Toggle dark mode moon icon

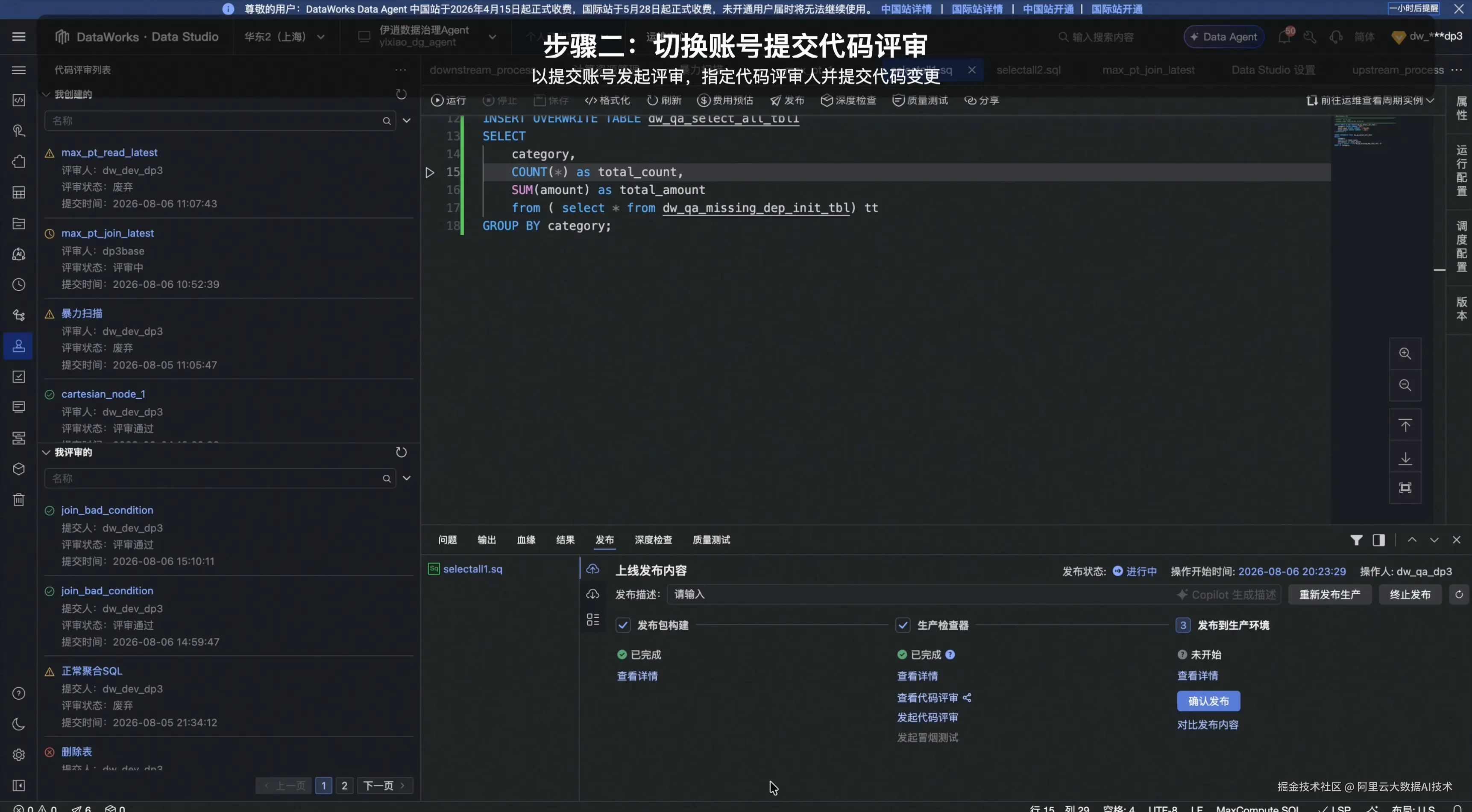pyautogui.click(x=19, y=724)
